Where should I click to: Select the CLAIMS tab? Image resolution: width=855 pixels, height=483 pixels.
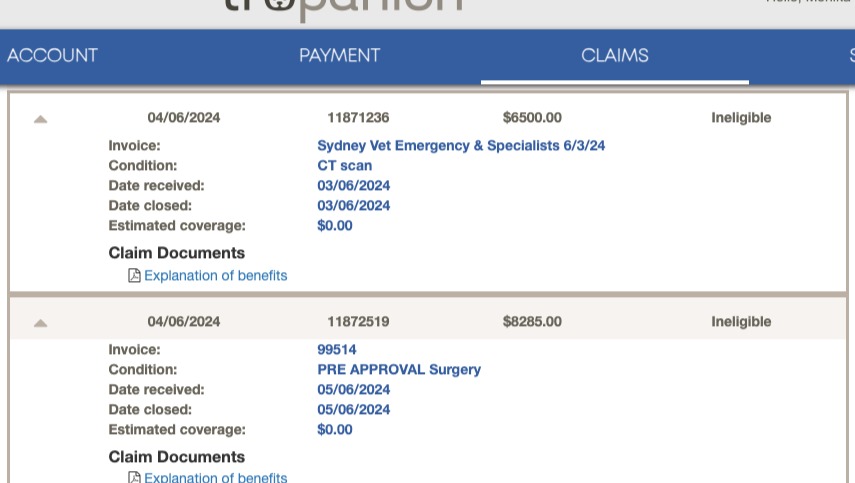615,55
